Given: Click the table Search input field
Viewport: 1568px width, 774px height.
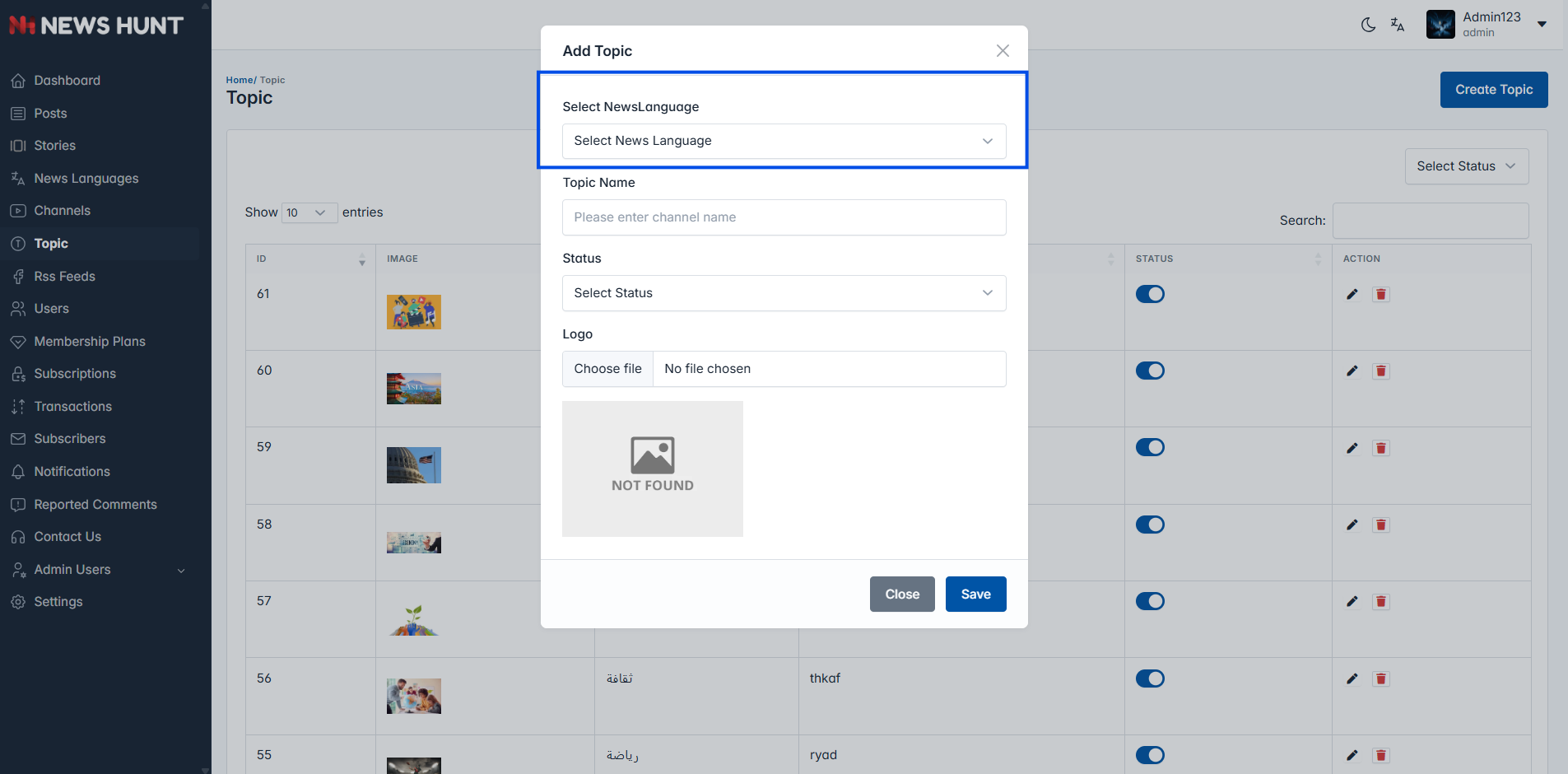Looking at the screenshot, I should 1431,221.
